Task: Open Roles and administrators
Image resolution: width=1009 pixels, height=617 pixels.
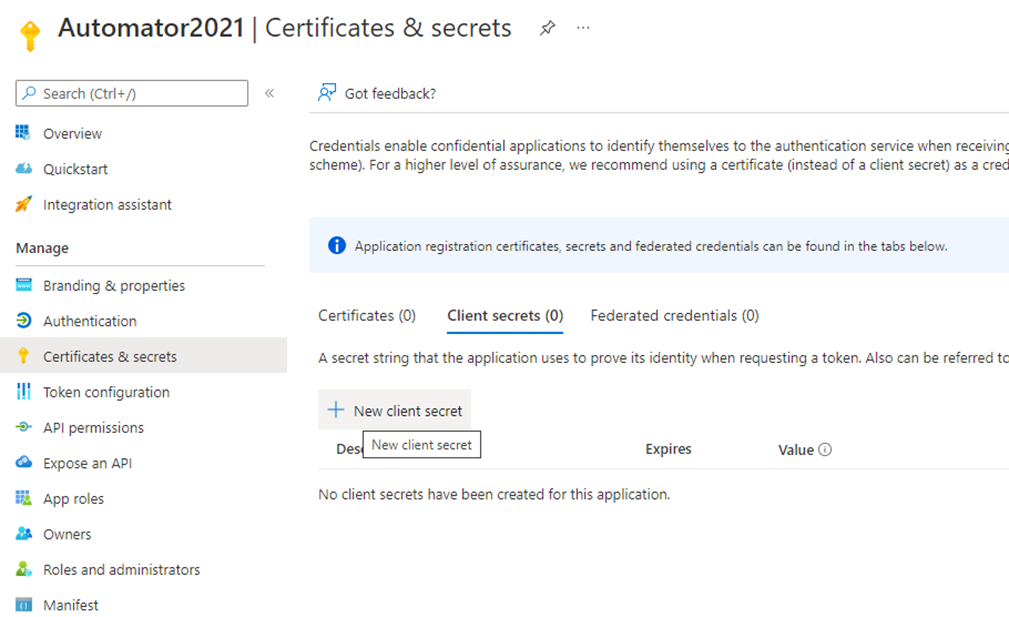Action: pos(121,569)
